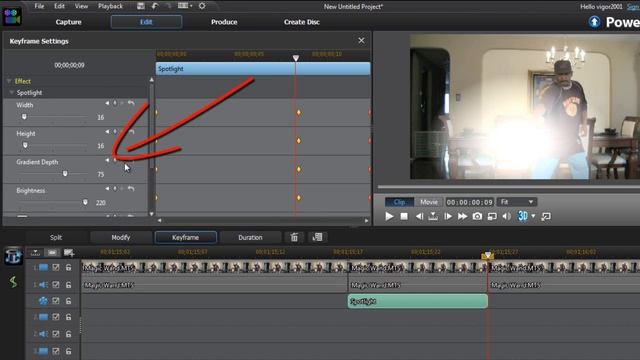The width and height of the screenshot is (640, 360).
Task: Click the save project disk icon
Action: pyautogui.click(x=141, y=6)
